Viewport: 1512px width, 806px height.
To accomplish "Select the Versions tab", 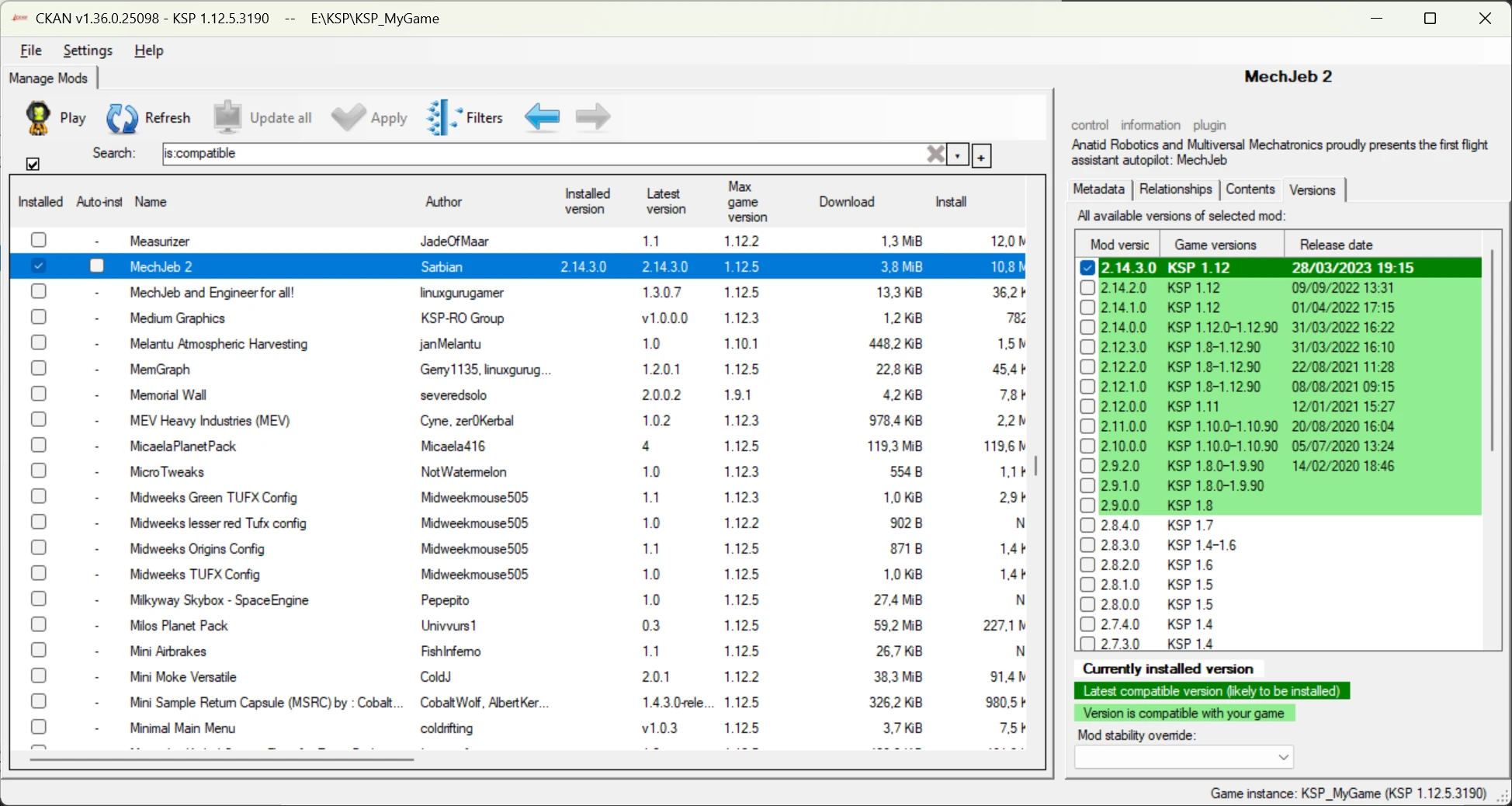I will pos(1313,190).
